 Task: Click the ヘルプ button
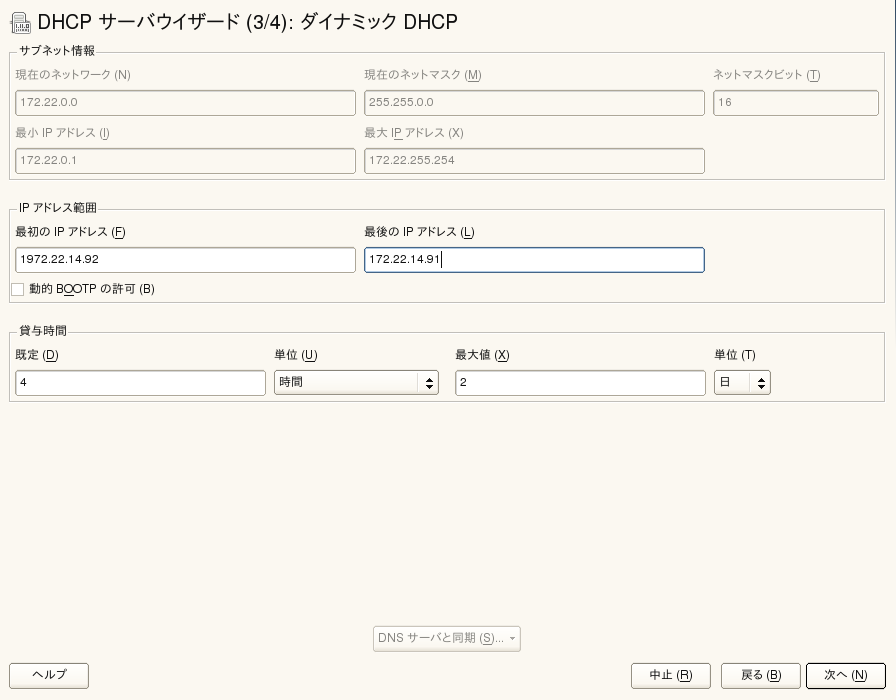[49, 675]
